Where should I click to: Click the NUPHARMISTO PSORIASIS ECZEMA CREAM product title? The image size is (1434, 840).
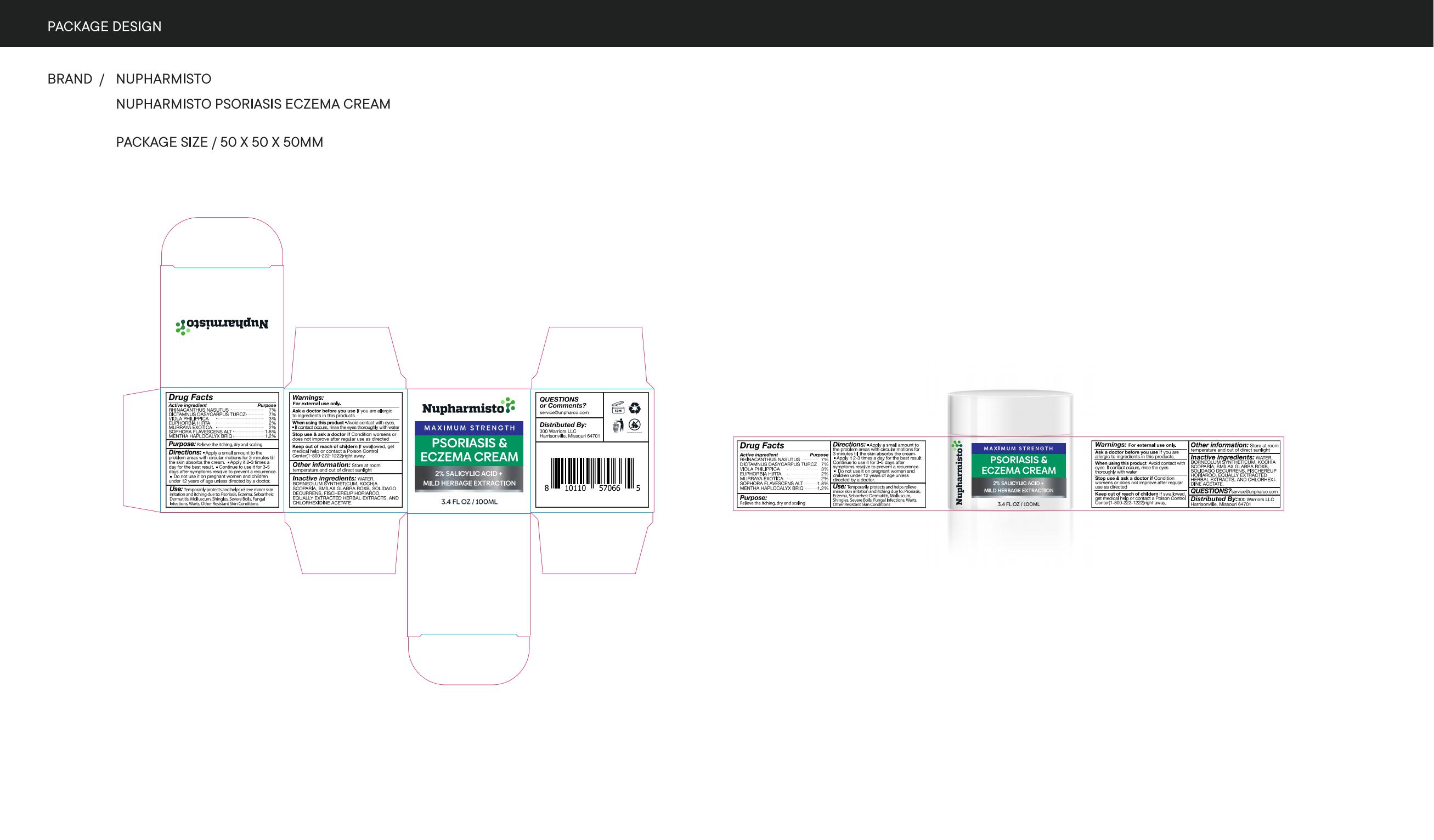253,104
